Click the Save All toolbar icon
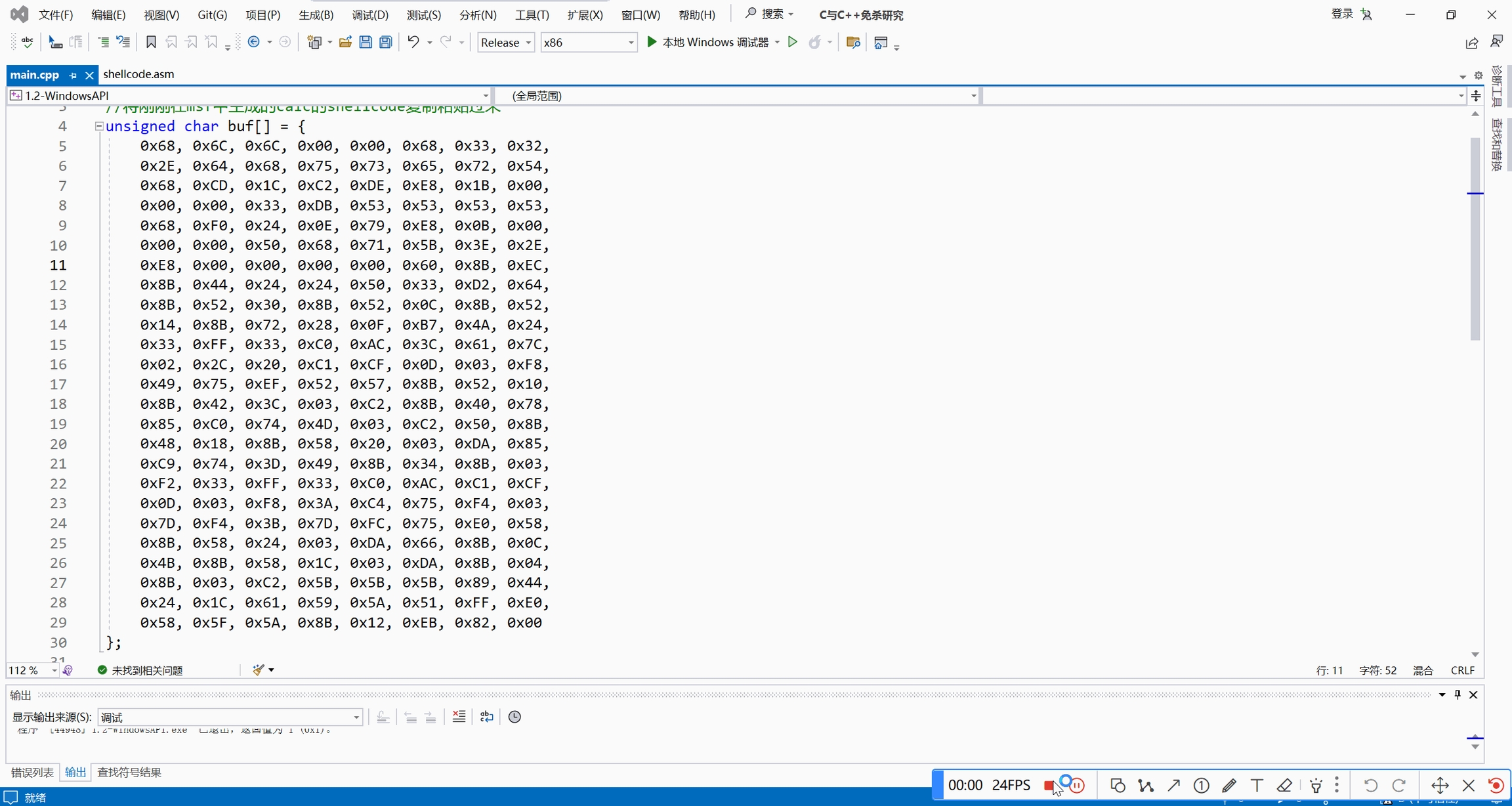Viewport: 1512px width, 806px height. pyautogui.click(x=386, y=43)
